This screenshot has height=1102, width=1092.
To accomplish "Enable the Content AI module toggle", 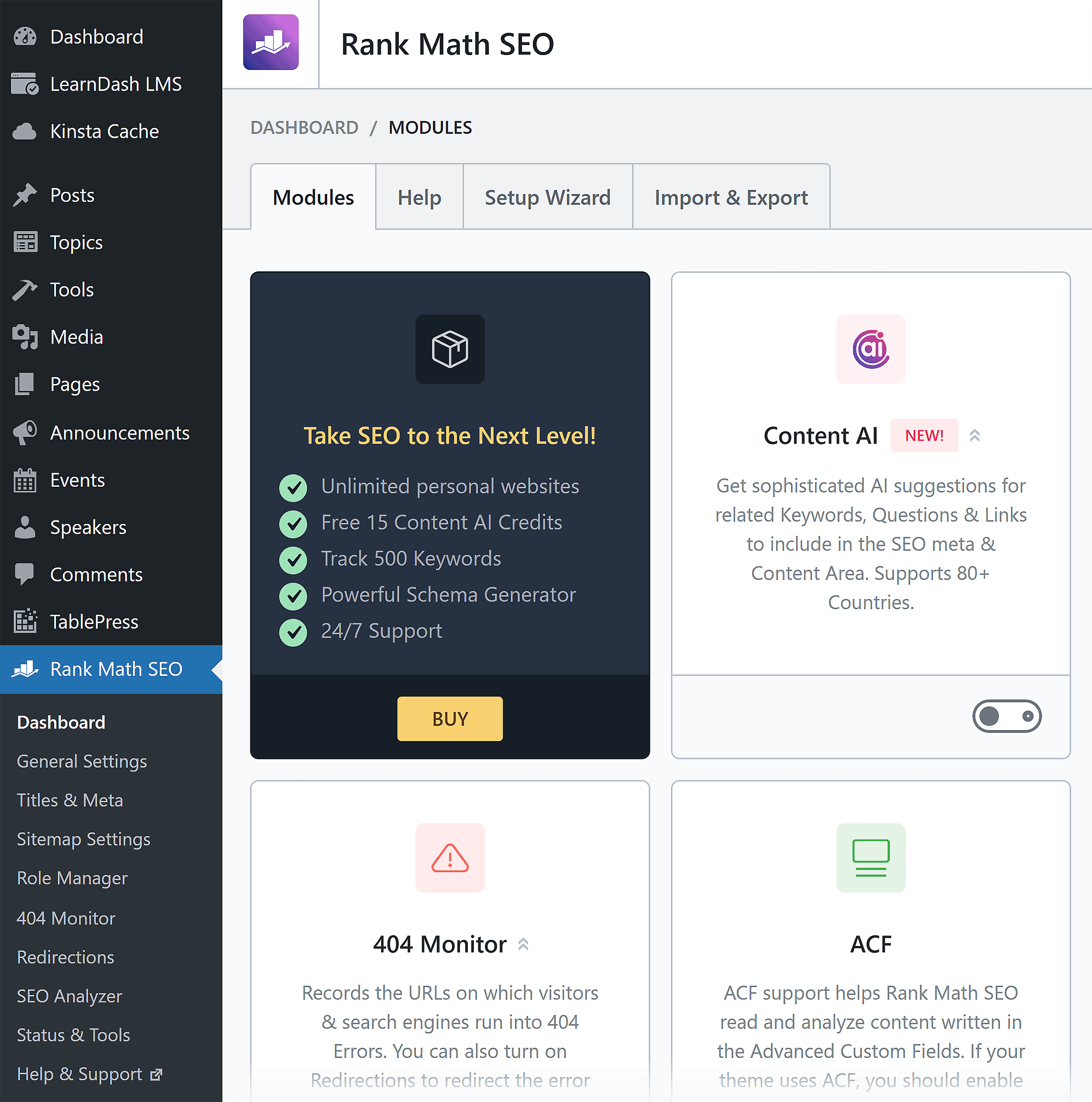I will click(1006, 716).
